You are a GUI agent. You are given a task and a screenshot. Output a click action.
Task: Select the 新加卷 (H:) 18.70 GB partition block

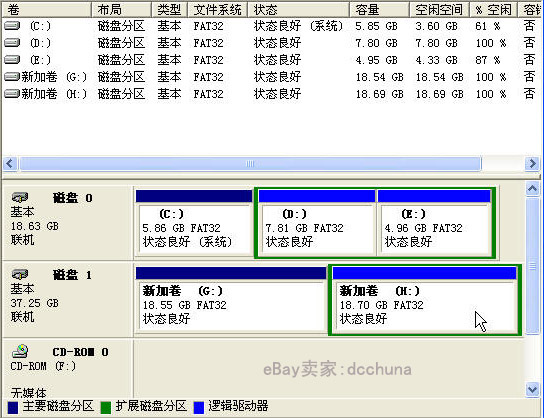pos(424,300)
